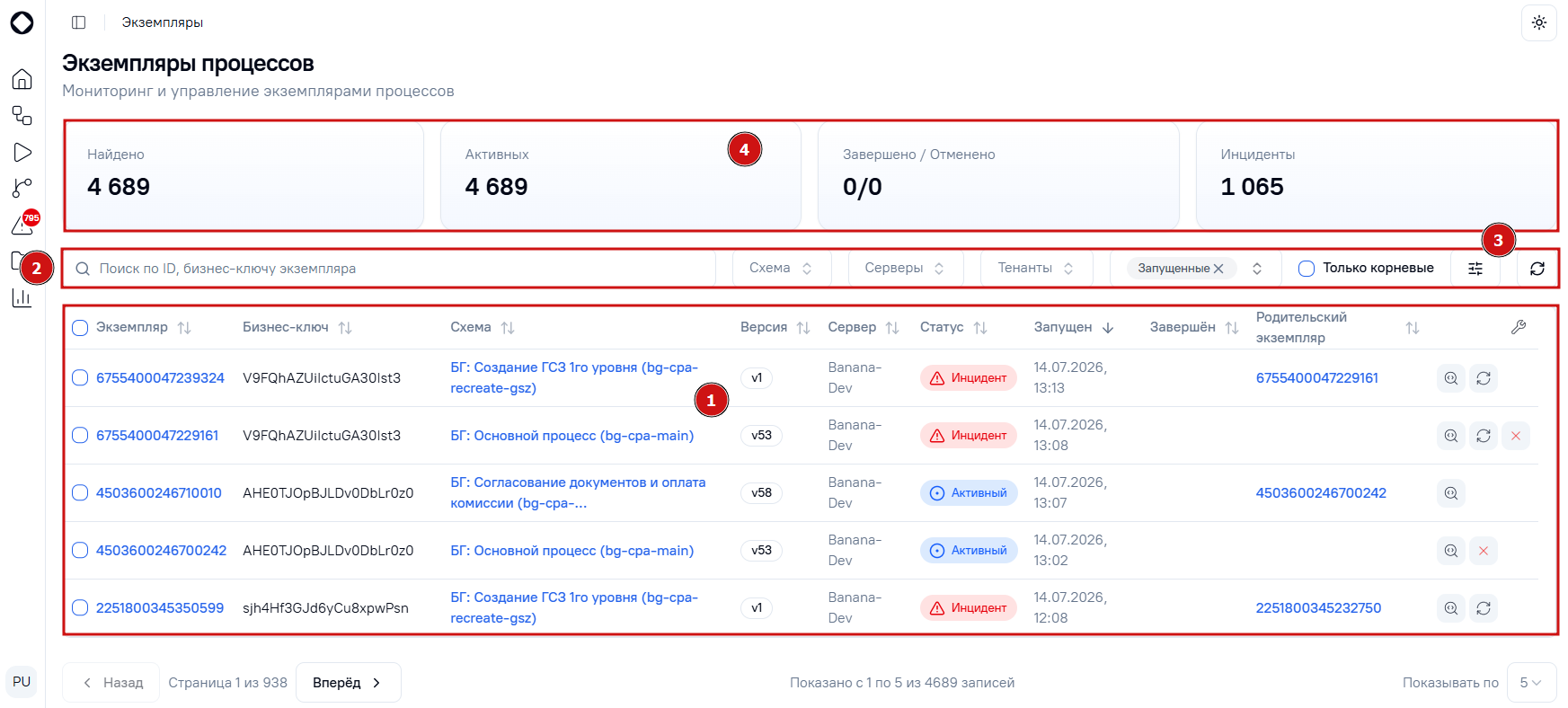Screen dimensions: 1568x708
Task: Click the Найдено 4 689 summary card
Action: click(244, 176)
